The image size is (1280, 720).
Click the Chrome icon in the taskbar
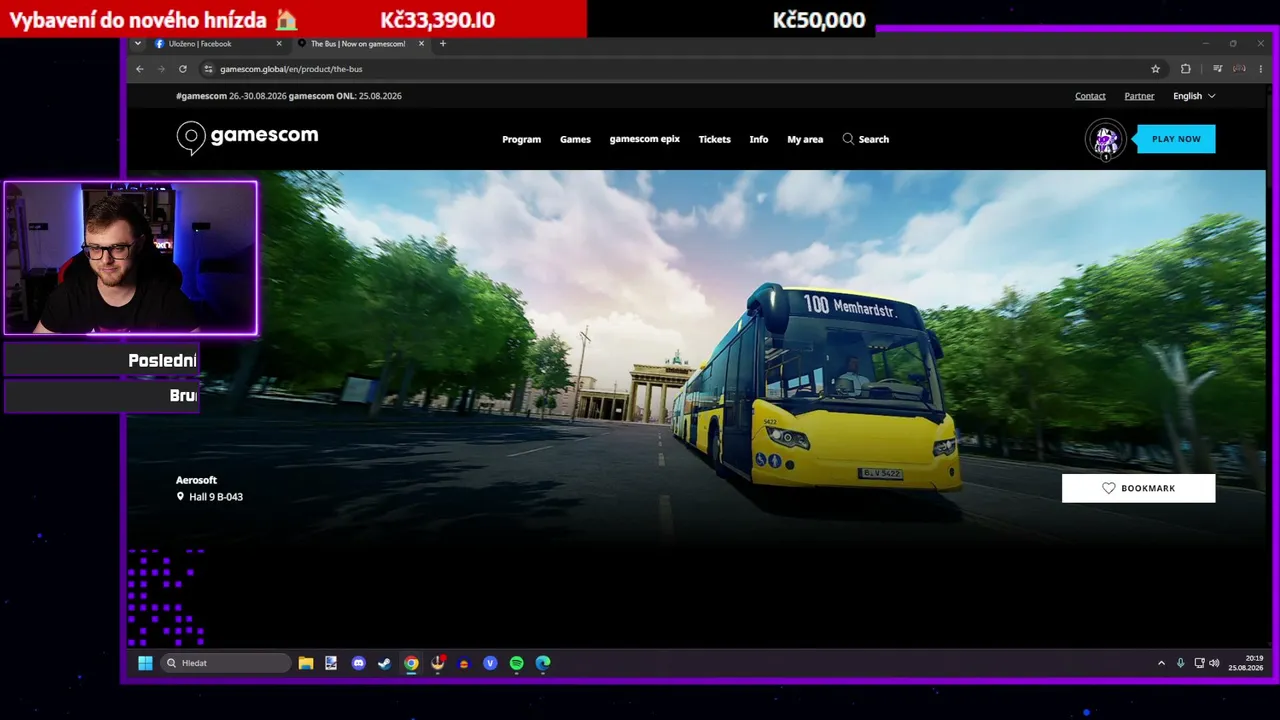point(411,663)
